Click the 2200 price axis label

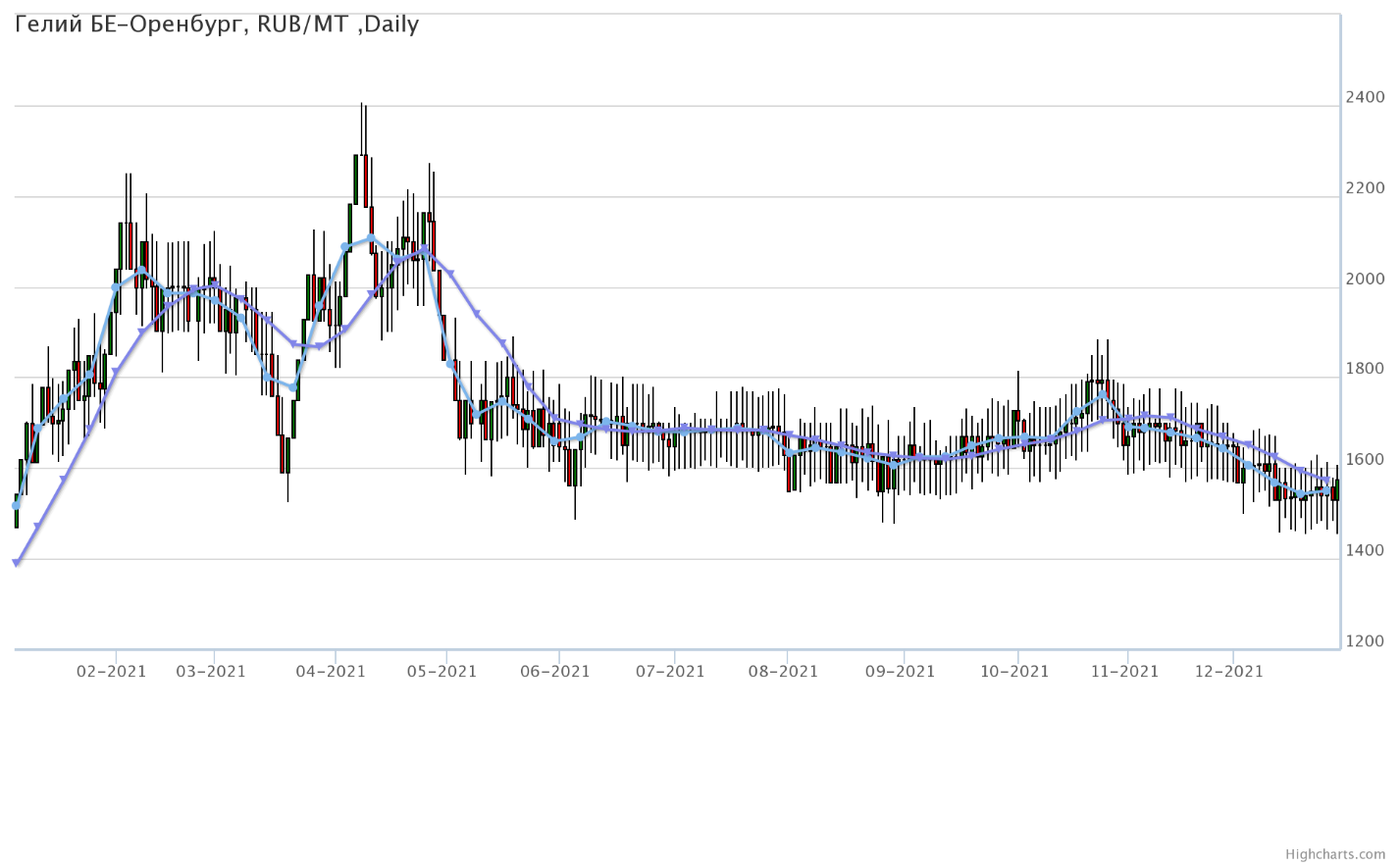click(1366, 188)
